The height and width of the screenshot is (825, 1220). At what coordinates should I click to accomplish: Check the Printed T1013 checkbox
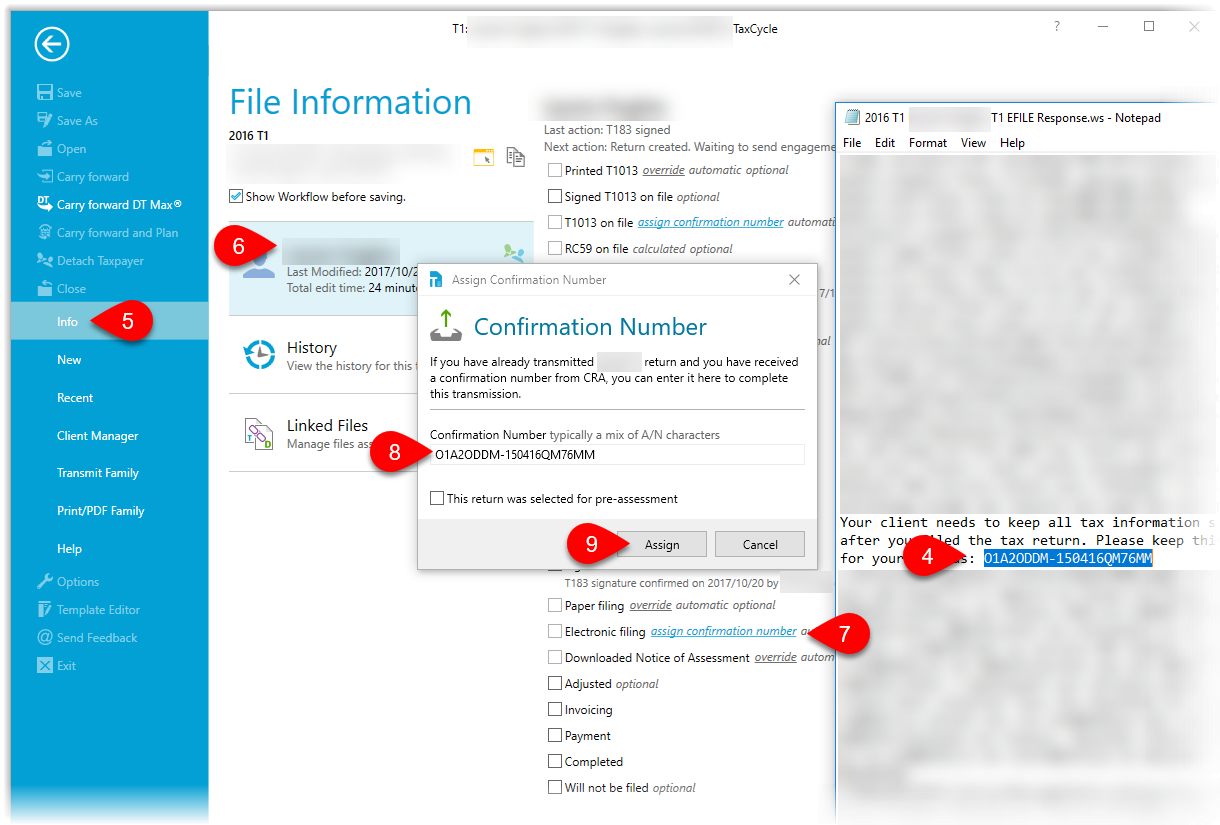(555, 170)
